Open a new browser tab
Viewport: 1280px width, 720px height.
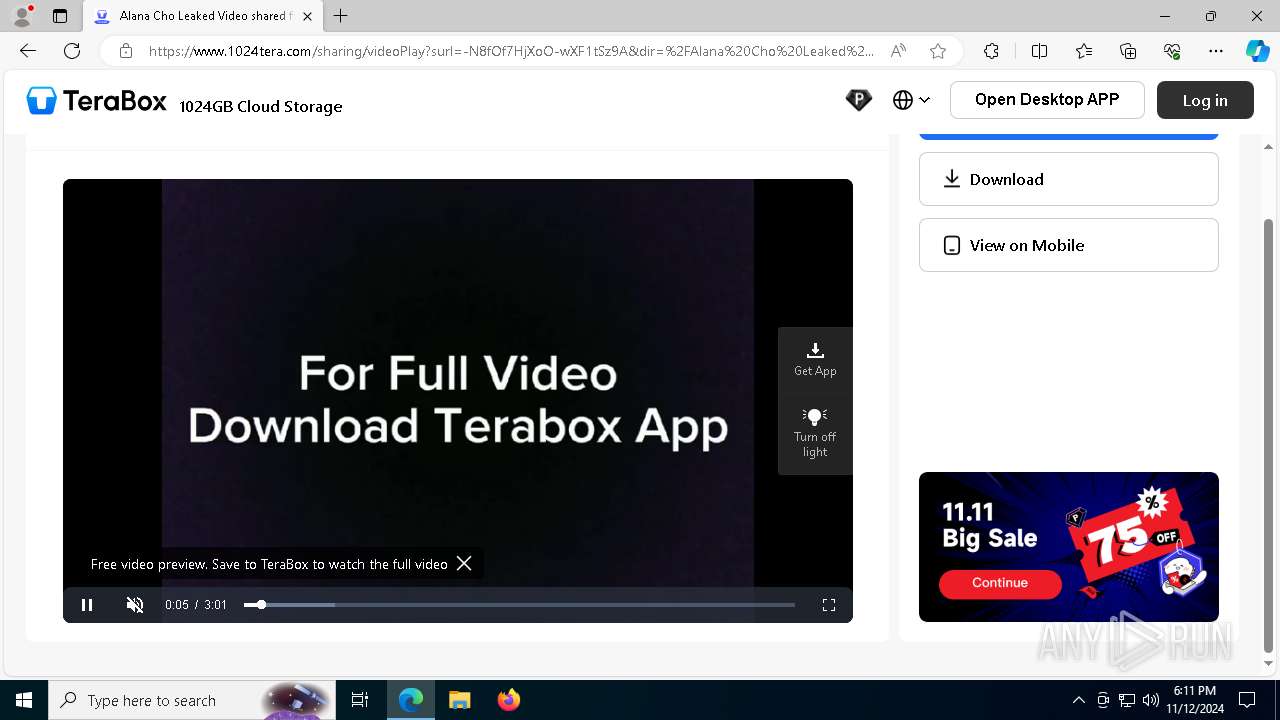click(x=341, y=16)
